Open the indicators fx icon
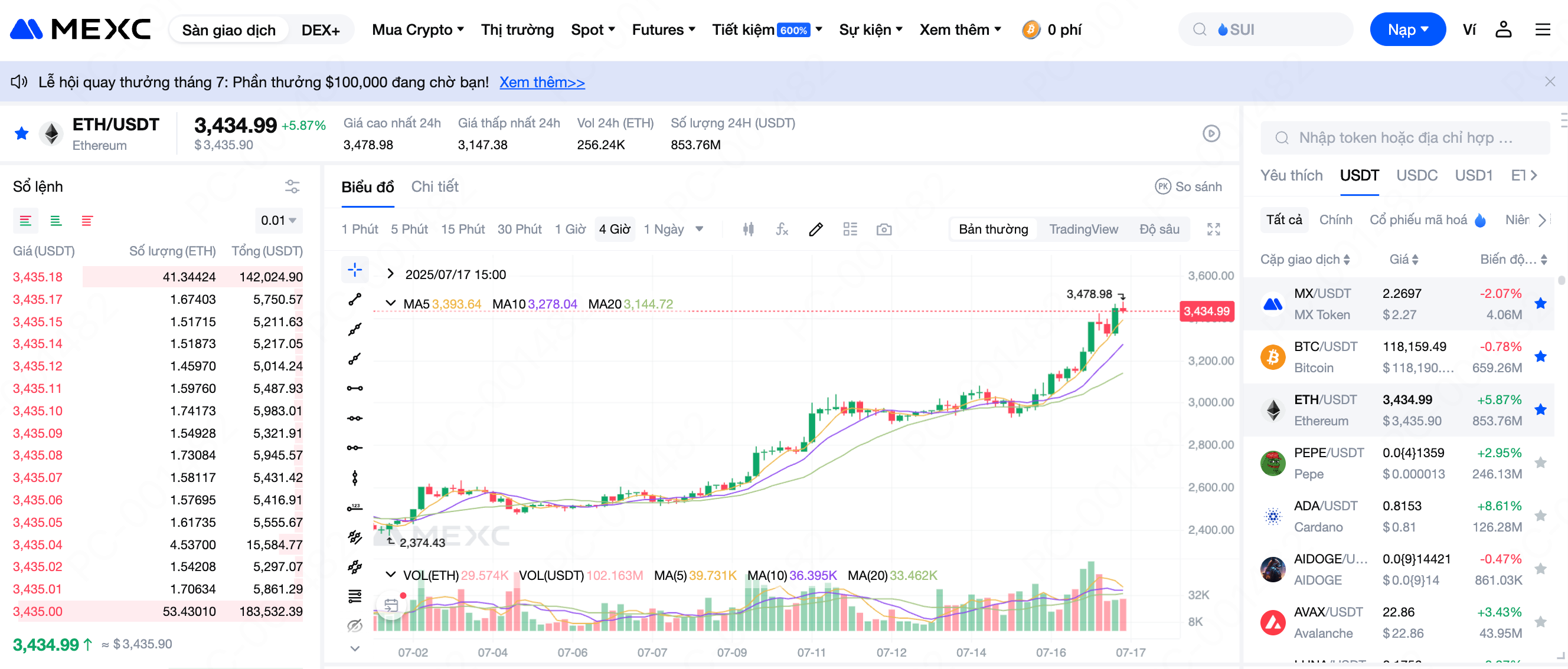This screenshot has height=669, width=1568. pos(782,229)
